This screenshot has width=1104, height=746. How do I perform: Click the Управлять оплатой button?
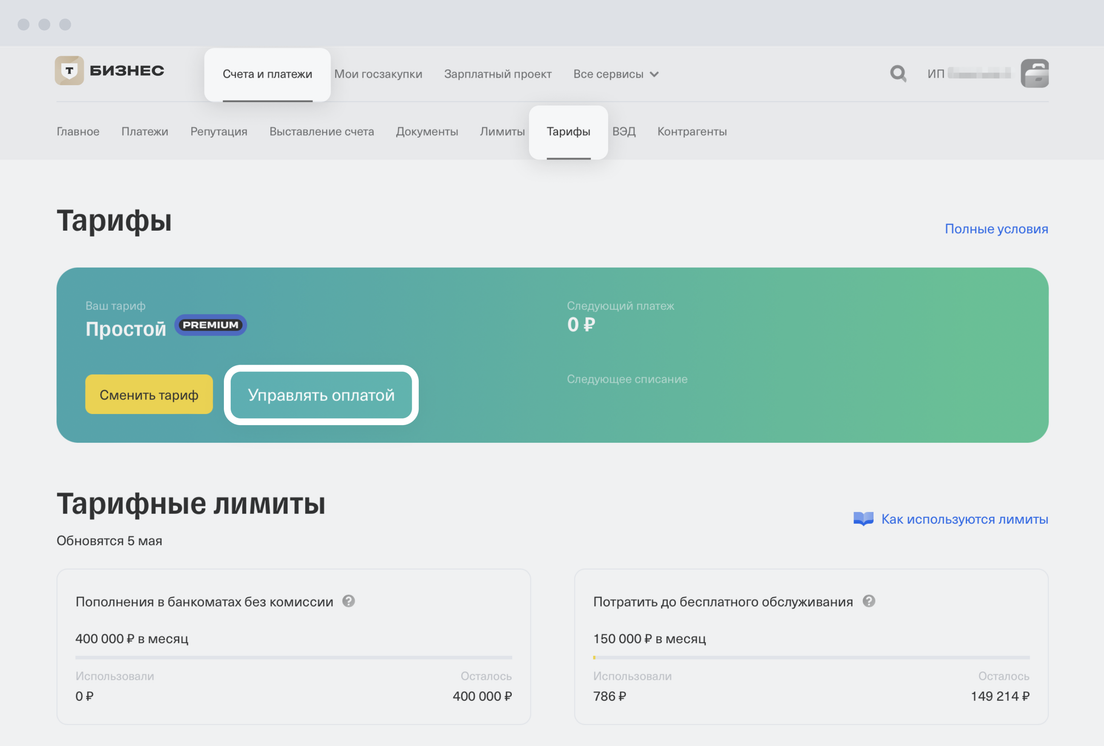[321, 395]
